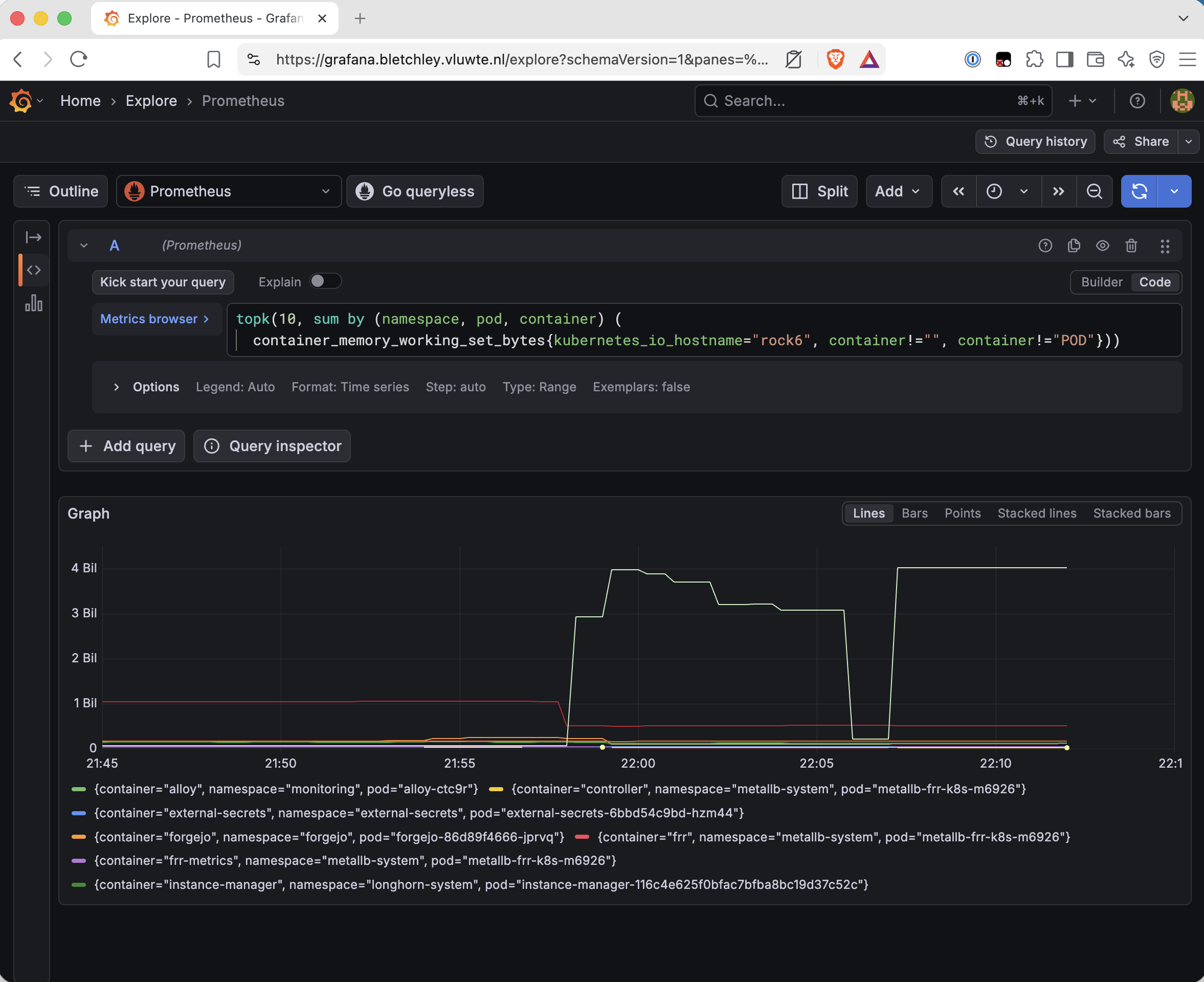This screenshot has height=982, width=1204.
Task: Grab the query A drag handle
Action: (1165, 245)
